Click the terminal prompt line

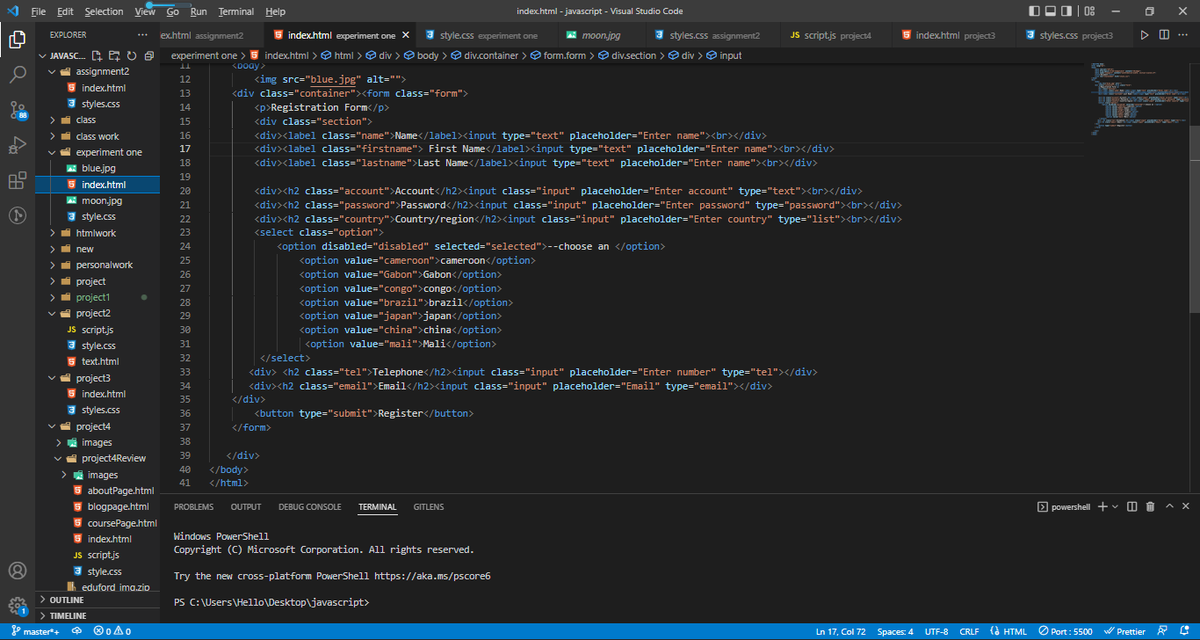(271, 602)
